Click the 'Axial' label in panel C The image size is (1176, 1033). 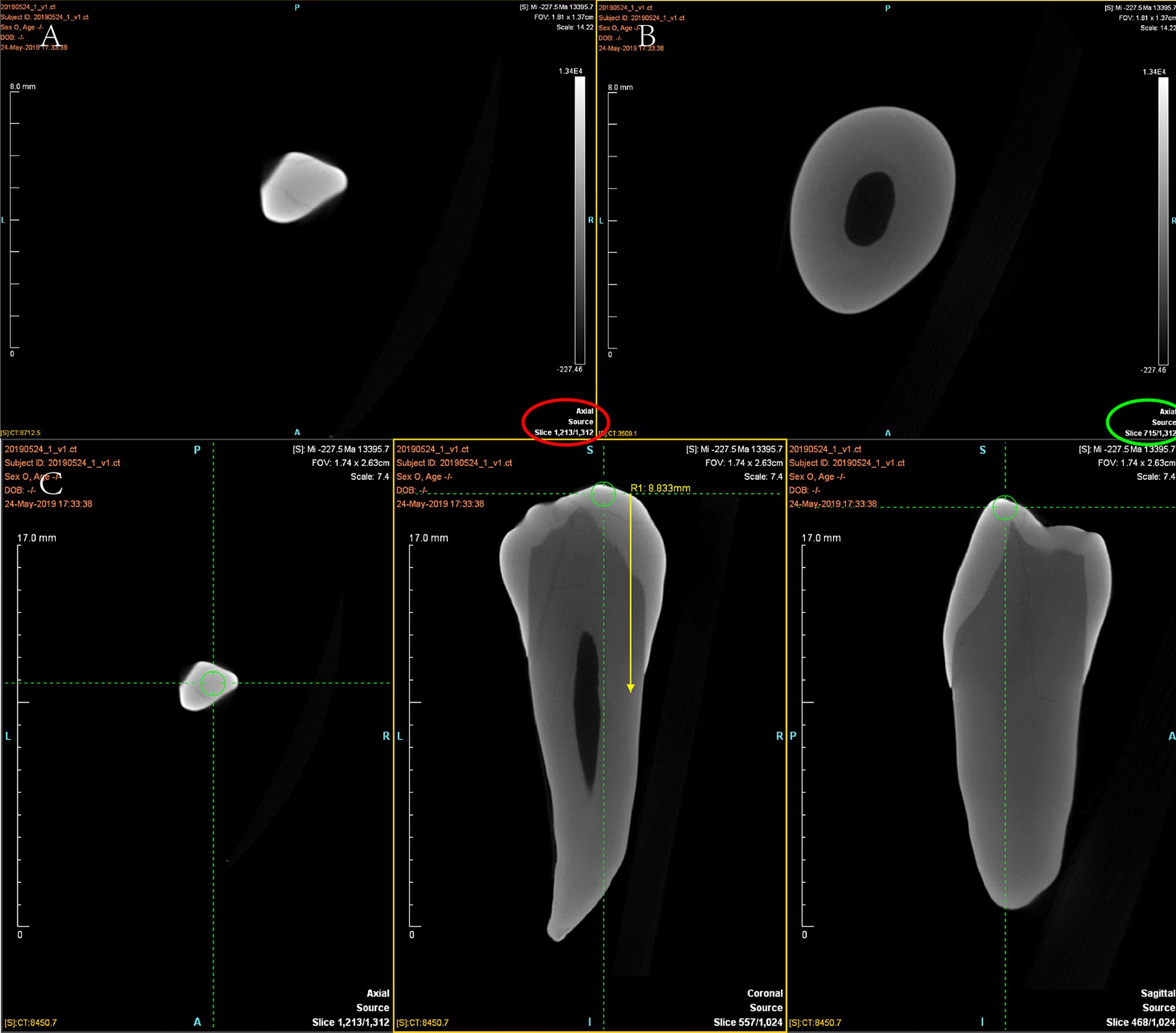pyautogui.click(x=378, y=993)
